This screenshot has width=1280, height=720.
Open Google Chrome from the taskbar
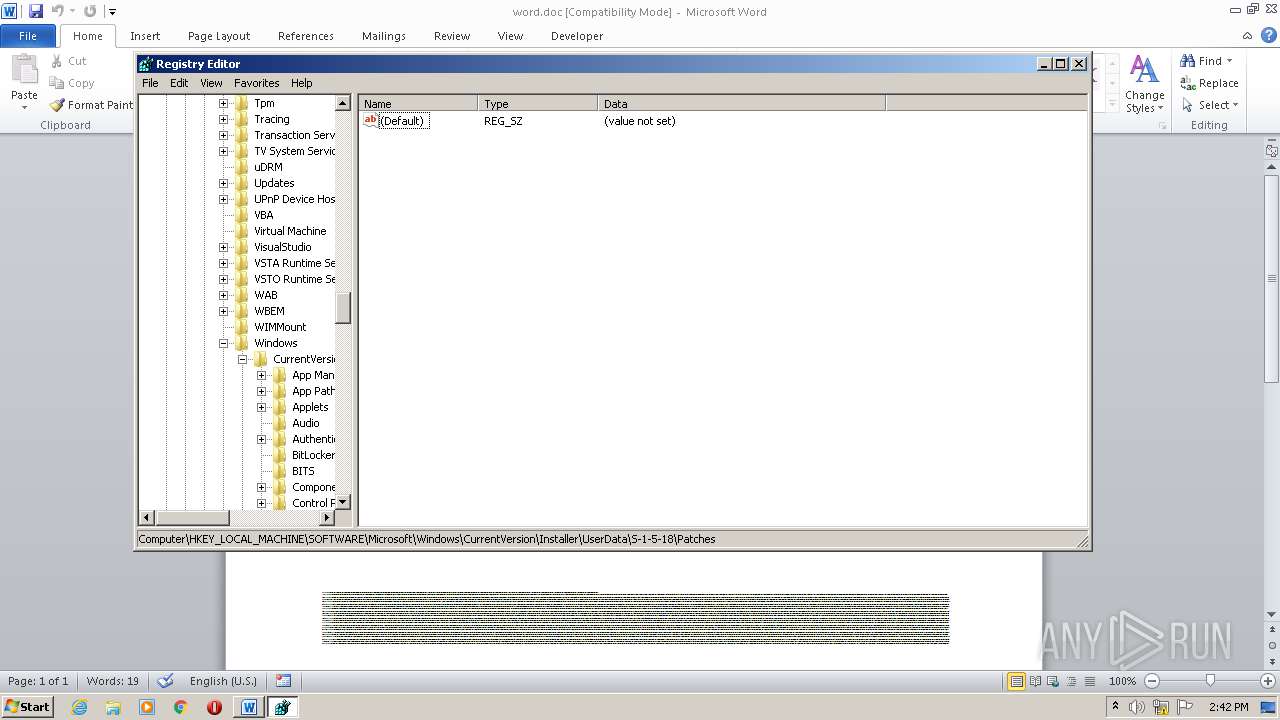(x=181, y=707)
